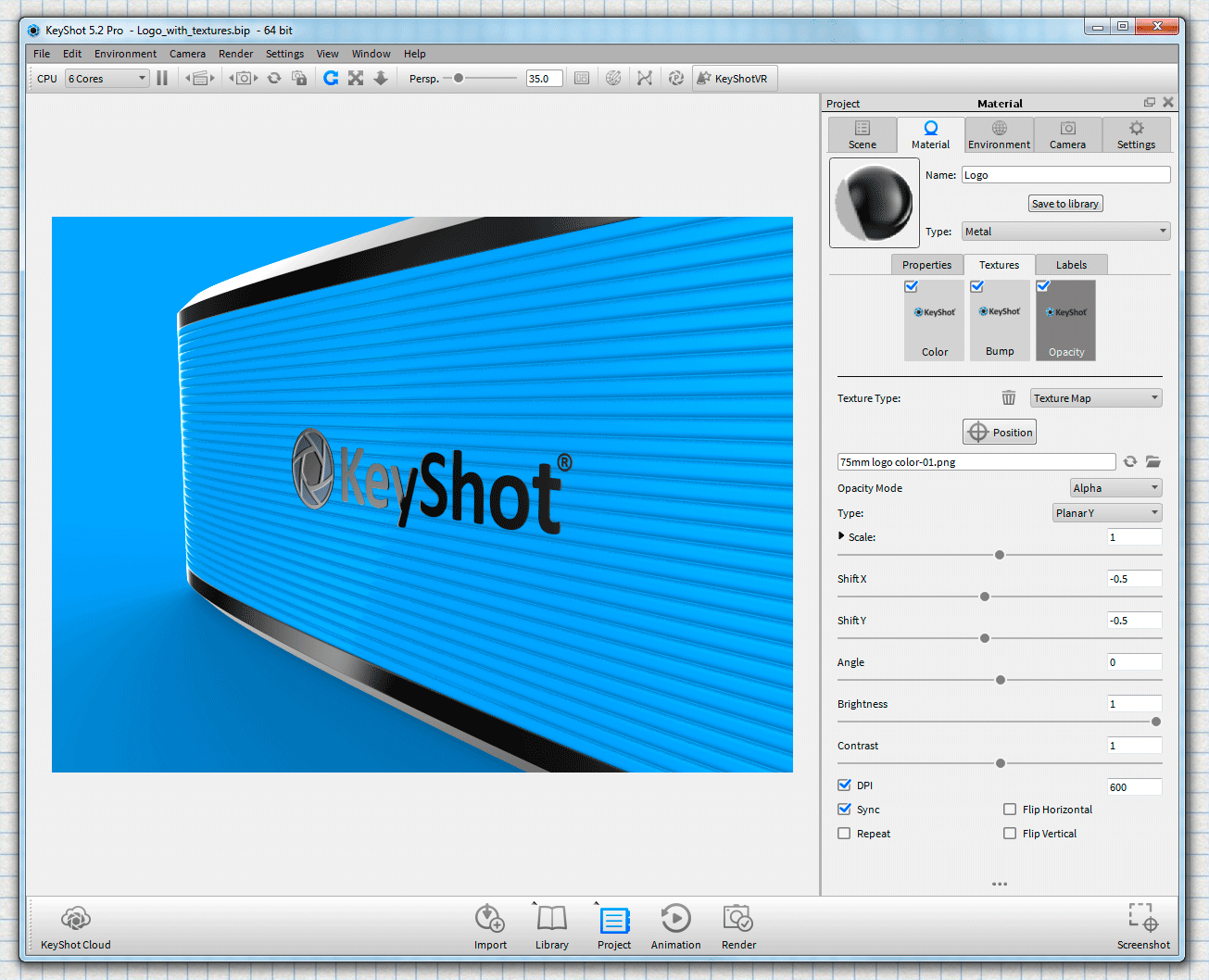The width and height of the screenshot is (1209, 980).
Task: Undock the Project panel
Action: coord(1150,103)
